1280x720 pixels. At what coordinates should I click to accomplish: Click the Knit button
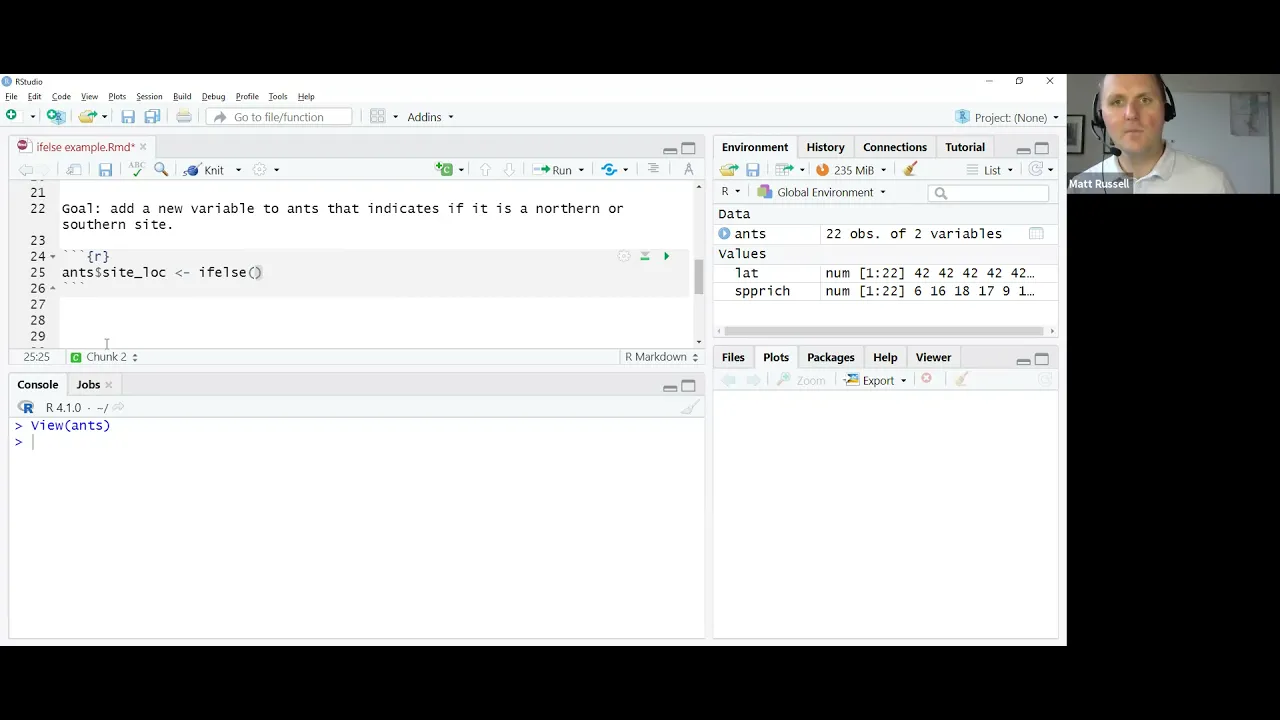click(205, 170)
